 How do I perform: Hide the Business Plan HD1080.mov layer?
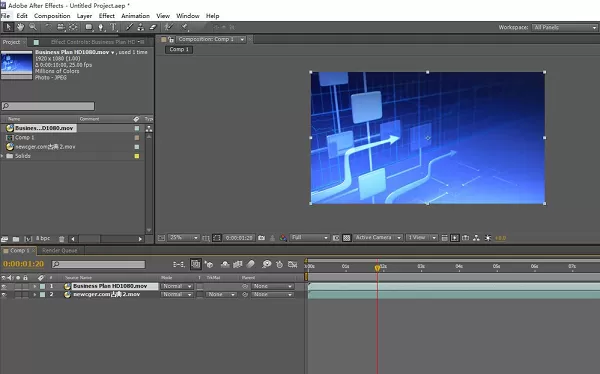(x=4, y=286)
